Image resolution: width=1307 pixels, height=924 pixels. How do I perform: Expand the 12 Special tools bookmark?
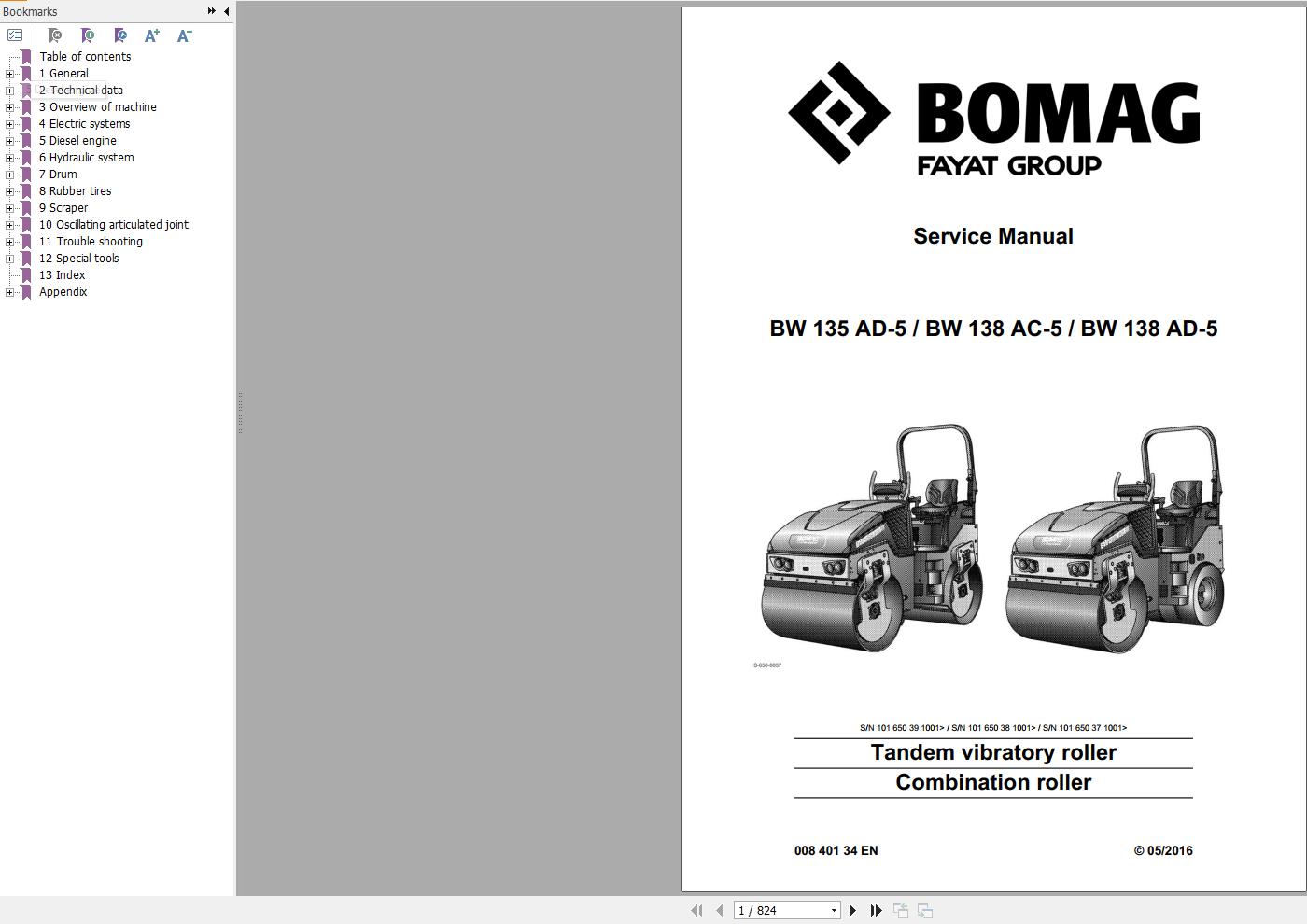(x=10, y=259)
